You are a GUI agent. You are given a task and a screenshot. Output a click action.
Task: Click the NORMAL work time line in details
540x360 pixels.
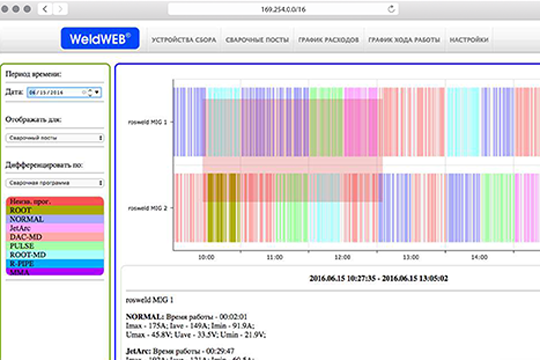(186, 317)
